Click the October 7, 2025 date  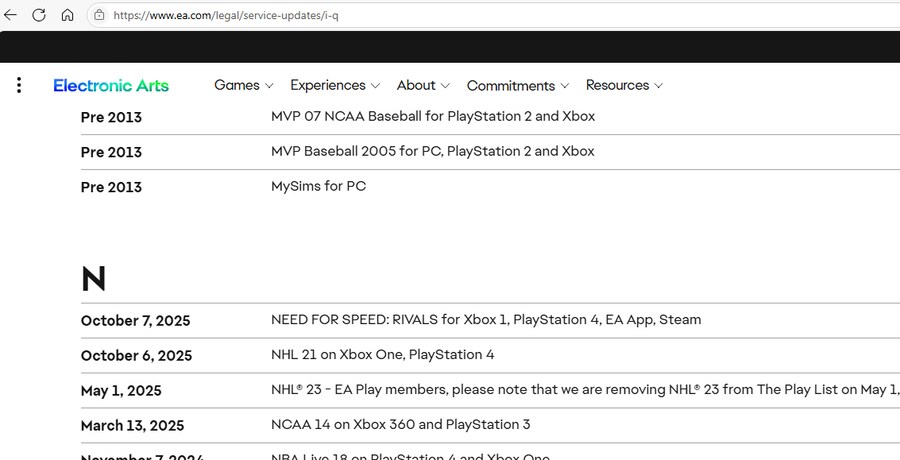click(x=135, y=321)
